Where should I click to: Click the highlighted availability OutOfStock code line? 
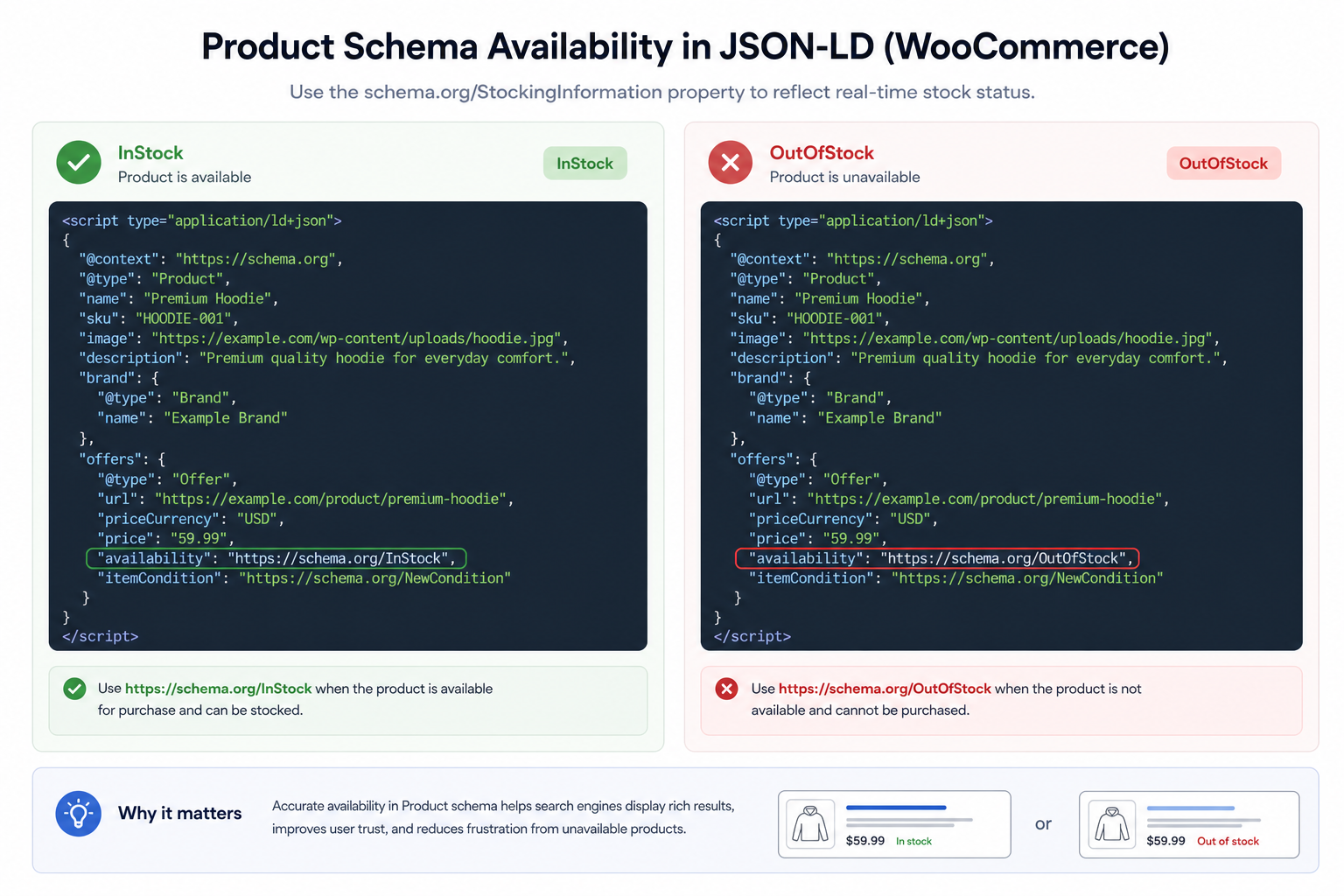tap(937, 558)
